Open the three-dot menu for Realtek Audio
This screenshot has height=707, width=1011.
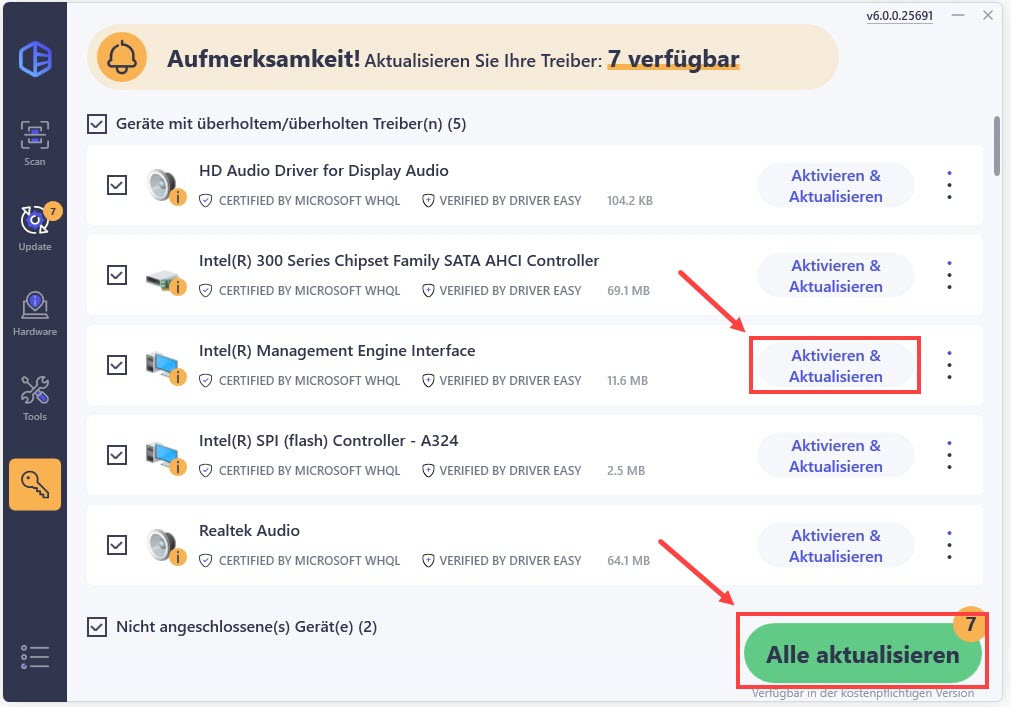point(948,544)
